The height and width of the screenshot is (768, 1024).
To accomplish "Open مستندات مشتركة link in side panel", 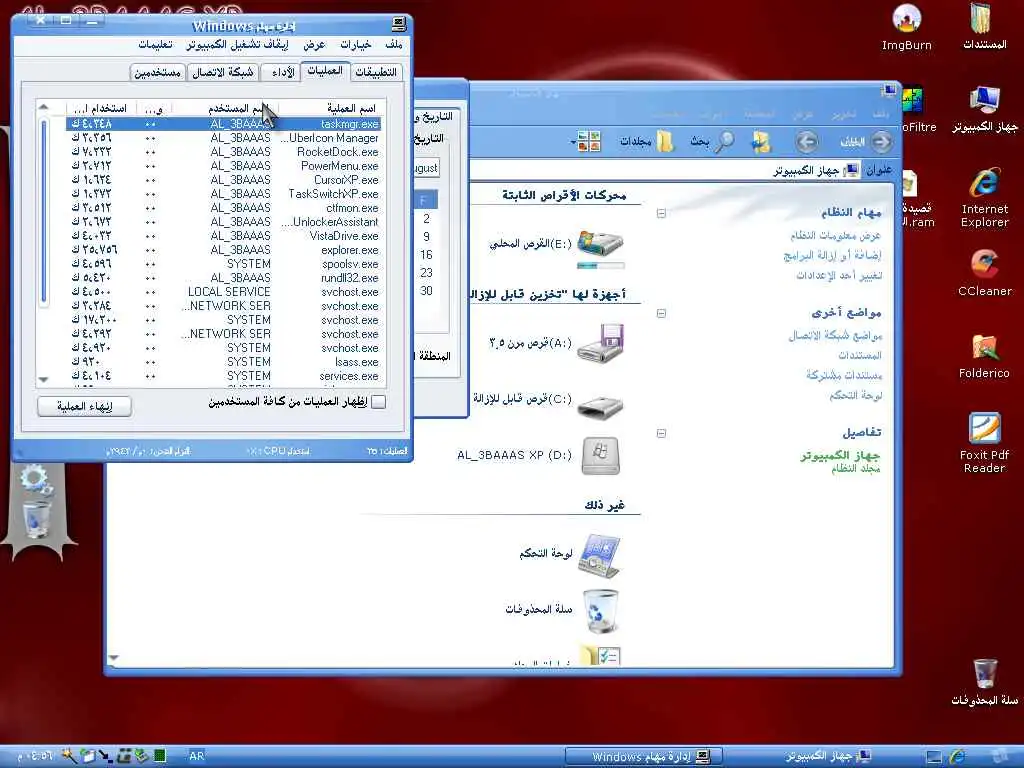I will pyautogui.click(x=844, y=375).
